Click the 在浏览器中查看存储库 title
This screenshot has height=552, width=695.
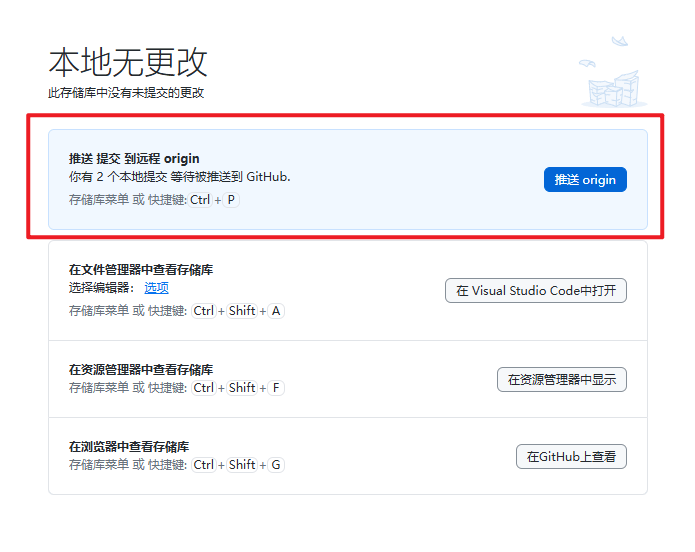coord(129,447)
